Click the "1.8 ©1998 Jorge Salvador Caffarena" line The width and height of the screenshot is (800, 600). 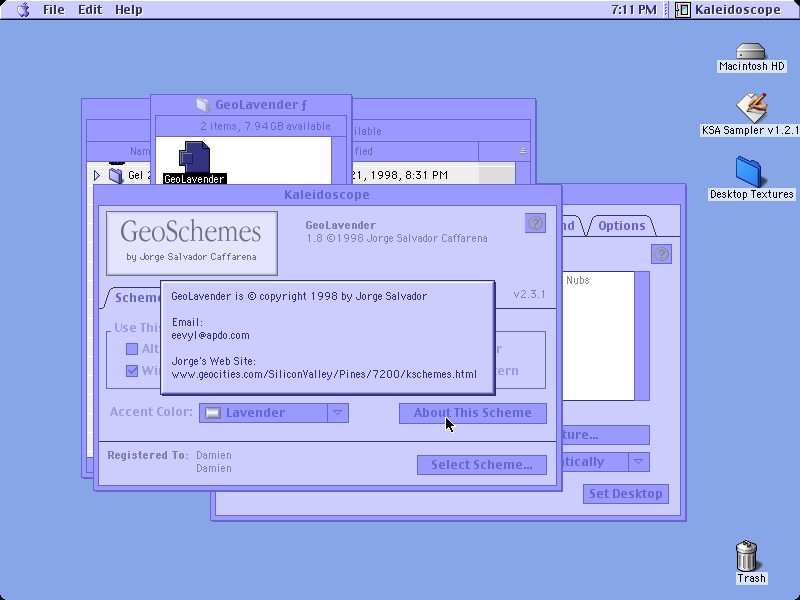tap(396, 238)
